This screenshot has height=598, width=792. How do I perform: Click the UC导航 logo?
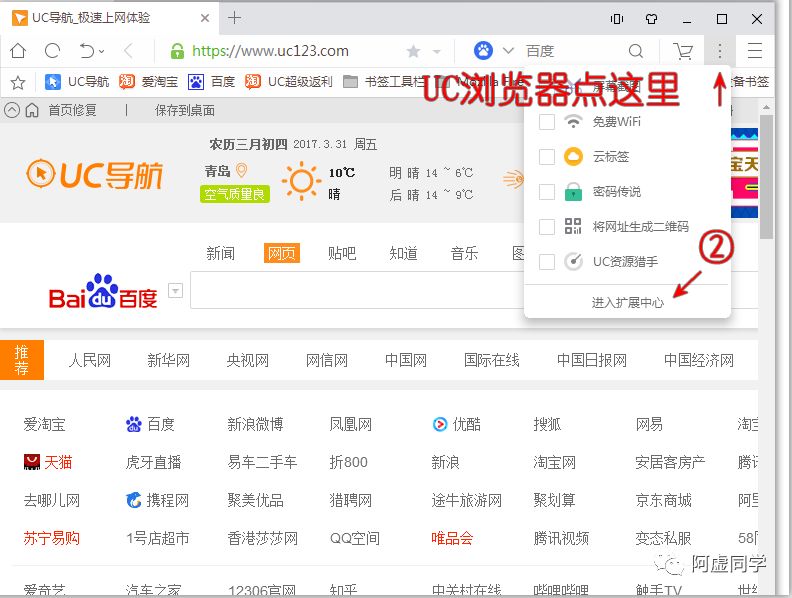[94, 175]
